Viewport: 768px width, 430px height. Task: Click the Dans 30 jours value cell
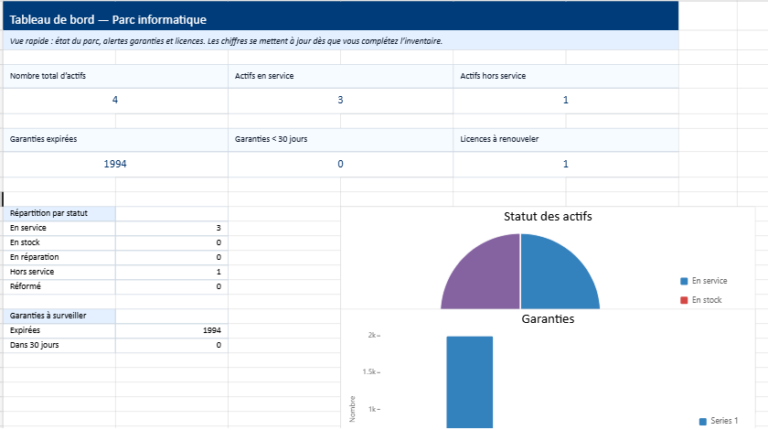click(171, 345)
